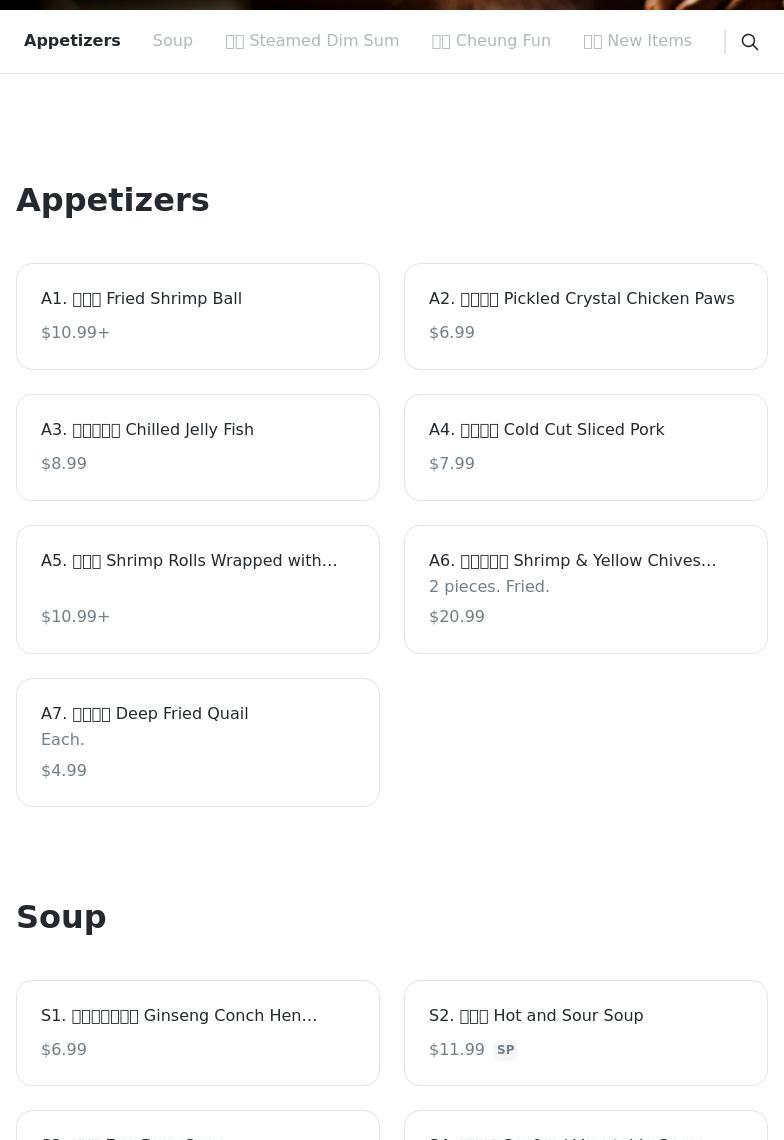Click the Soup section heading
This screenshot has height=1140, width=784.
point(61,917)
